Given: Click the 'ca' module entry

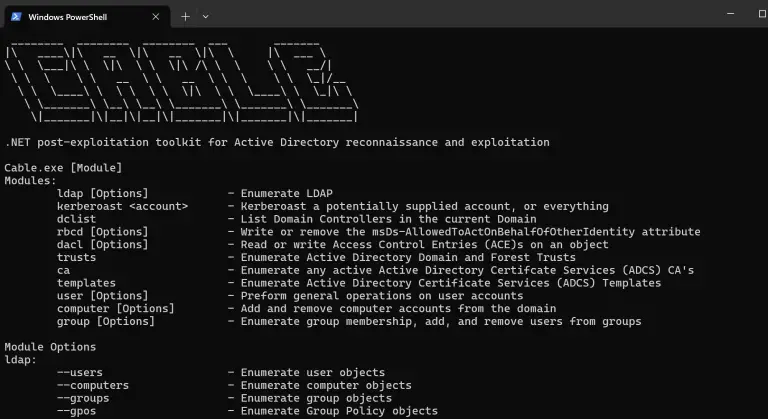Looking at the screenshot, I should click(x=63, y=271).
